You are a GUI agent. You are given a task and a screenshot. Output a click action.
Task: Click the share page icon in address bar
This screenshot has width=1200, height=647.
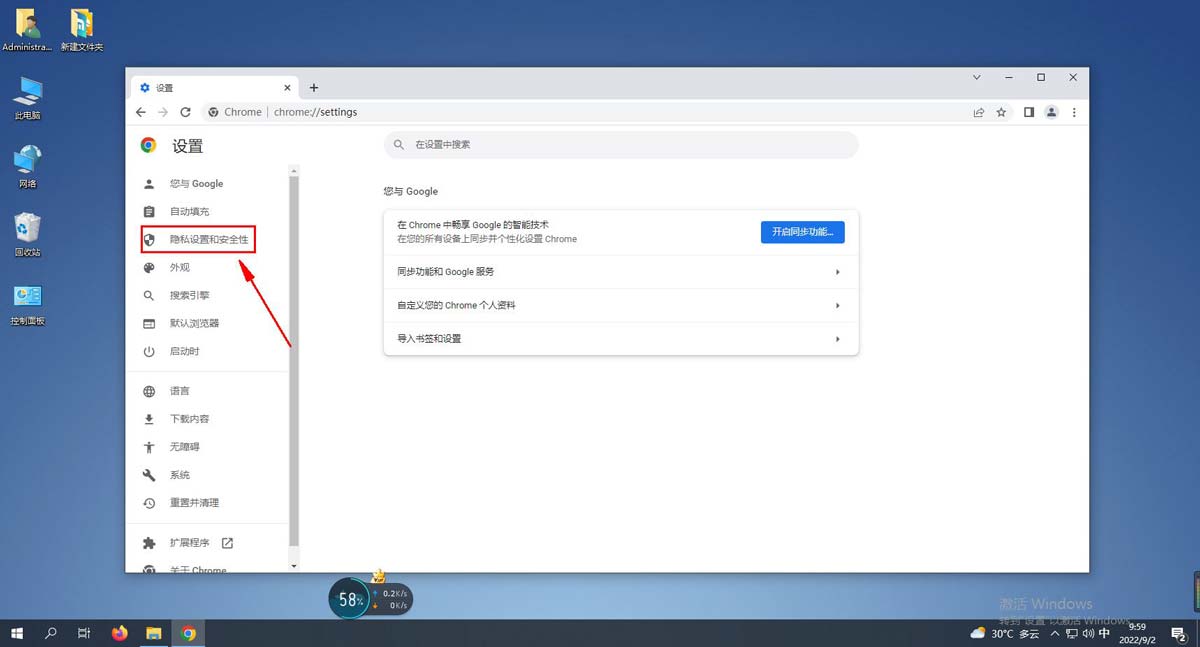point(979,112)
